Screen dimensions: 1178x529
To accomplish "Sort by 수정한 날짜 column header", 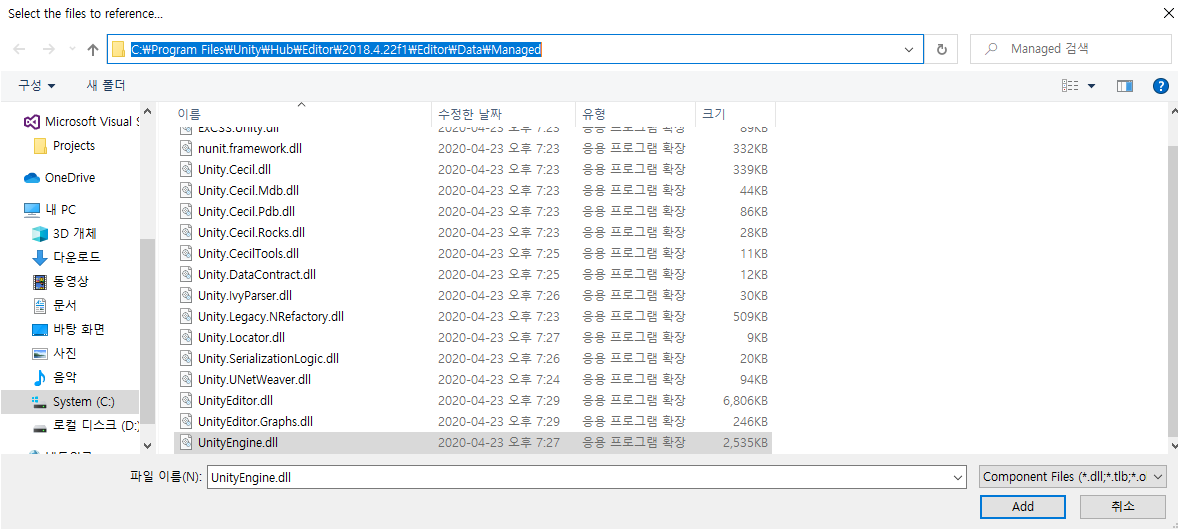I will [503, 114].
